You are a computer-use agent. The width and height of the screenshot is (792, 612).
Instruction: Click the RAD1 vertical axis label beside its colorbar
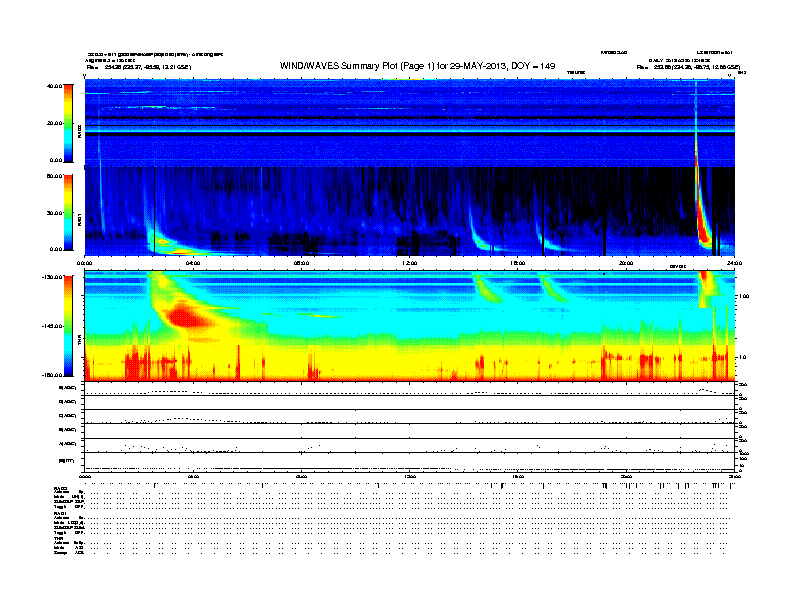(x=79, y=220)
